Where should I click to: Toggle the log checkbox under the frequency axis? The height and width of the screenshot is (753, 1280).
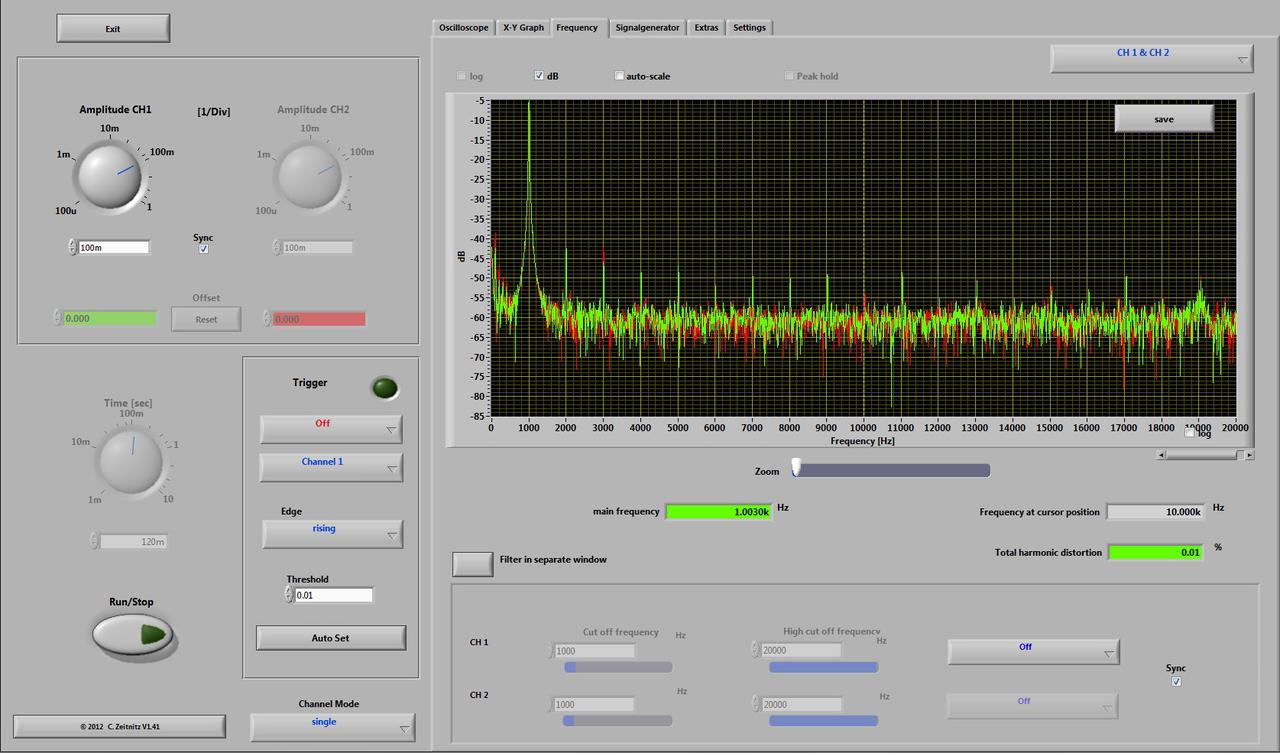pos(1189,433)
